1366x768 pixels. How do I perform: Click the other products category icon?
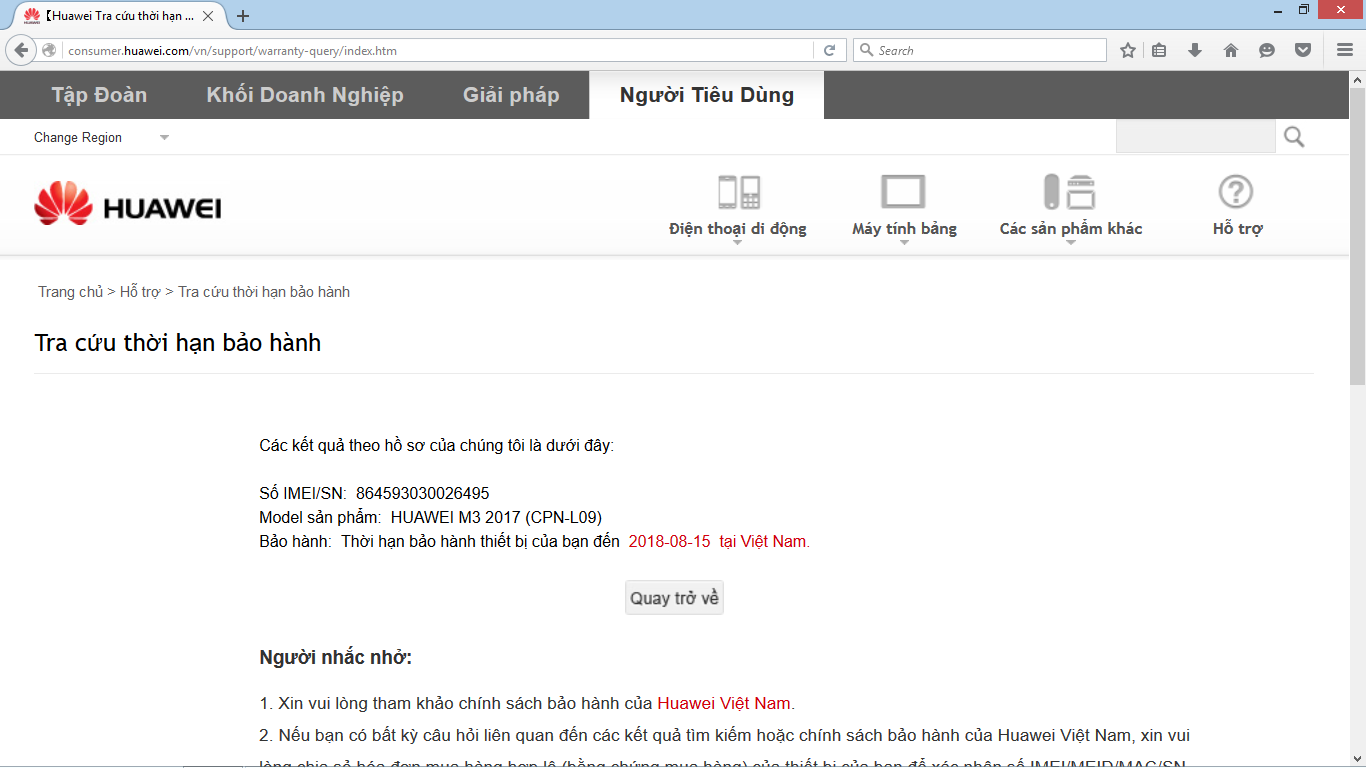coord(1070,192)
